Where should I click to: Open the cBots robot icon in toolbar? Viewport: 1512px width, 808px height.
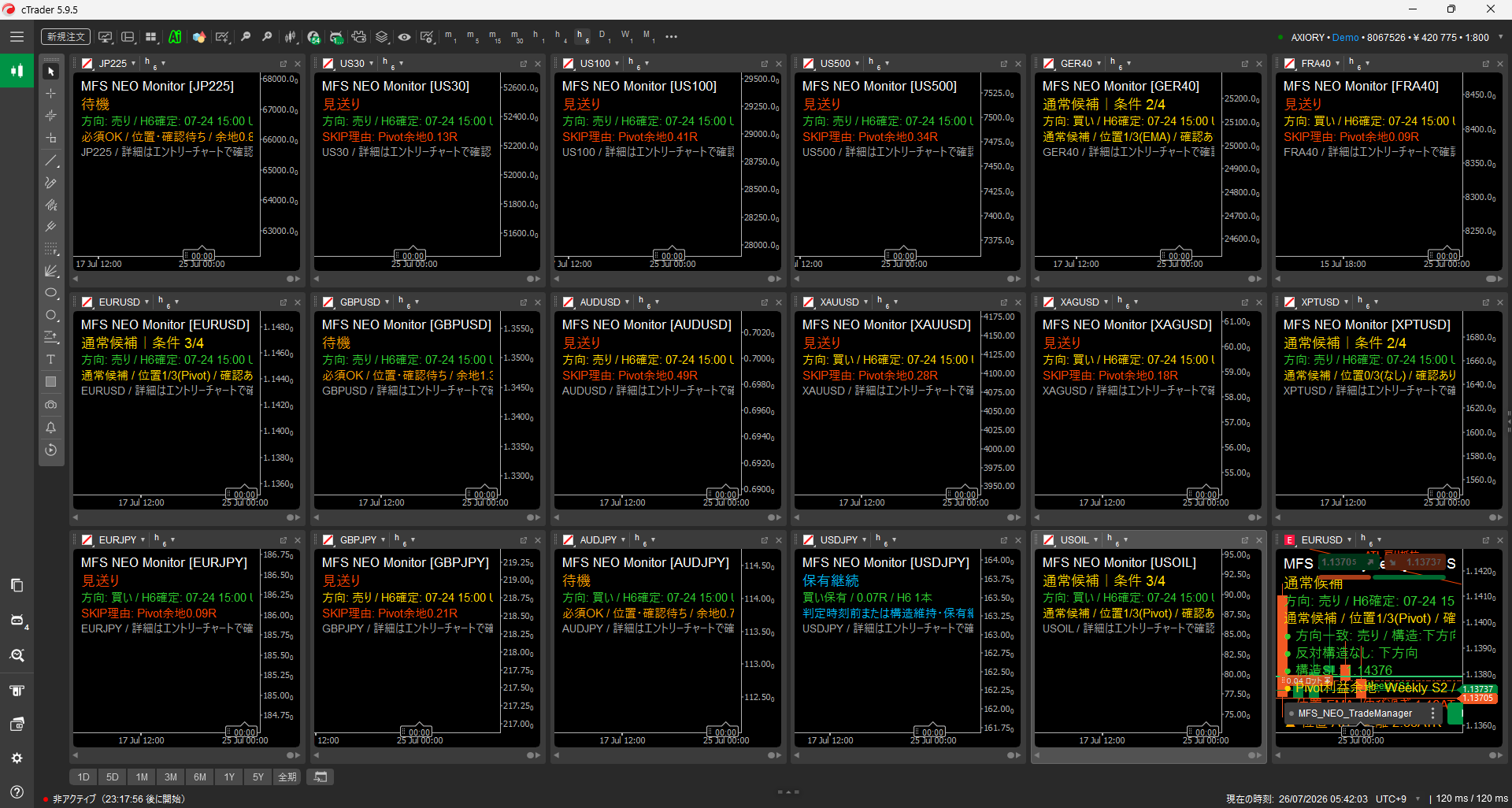(336, 37)
